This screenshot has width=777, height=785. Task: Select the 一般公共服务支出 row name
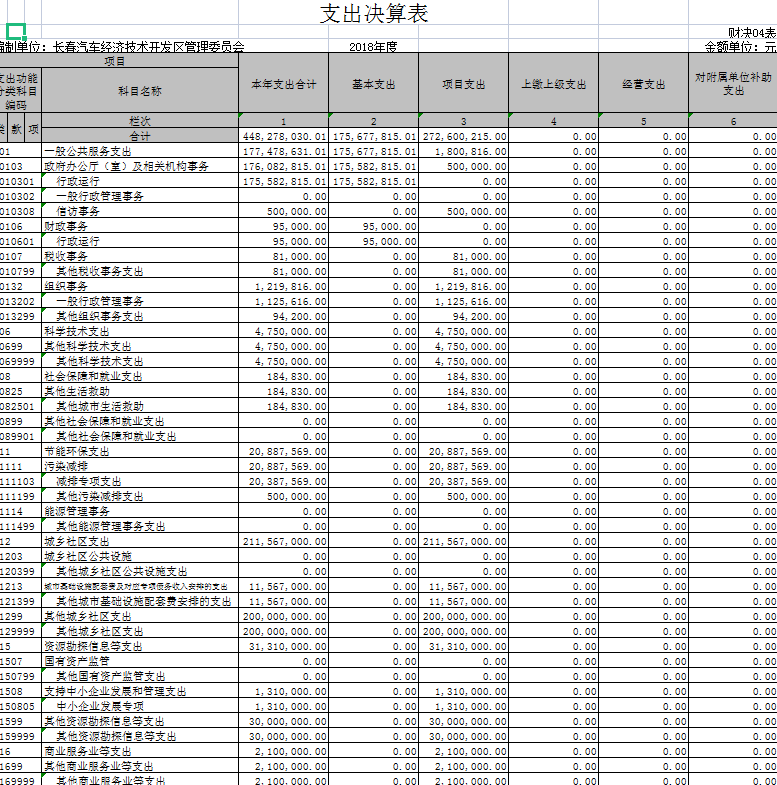click(x=88, y=151)
